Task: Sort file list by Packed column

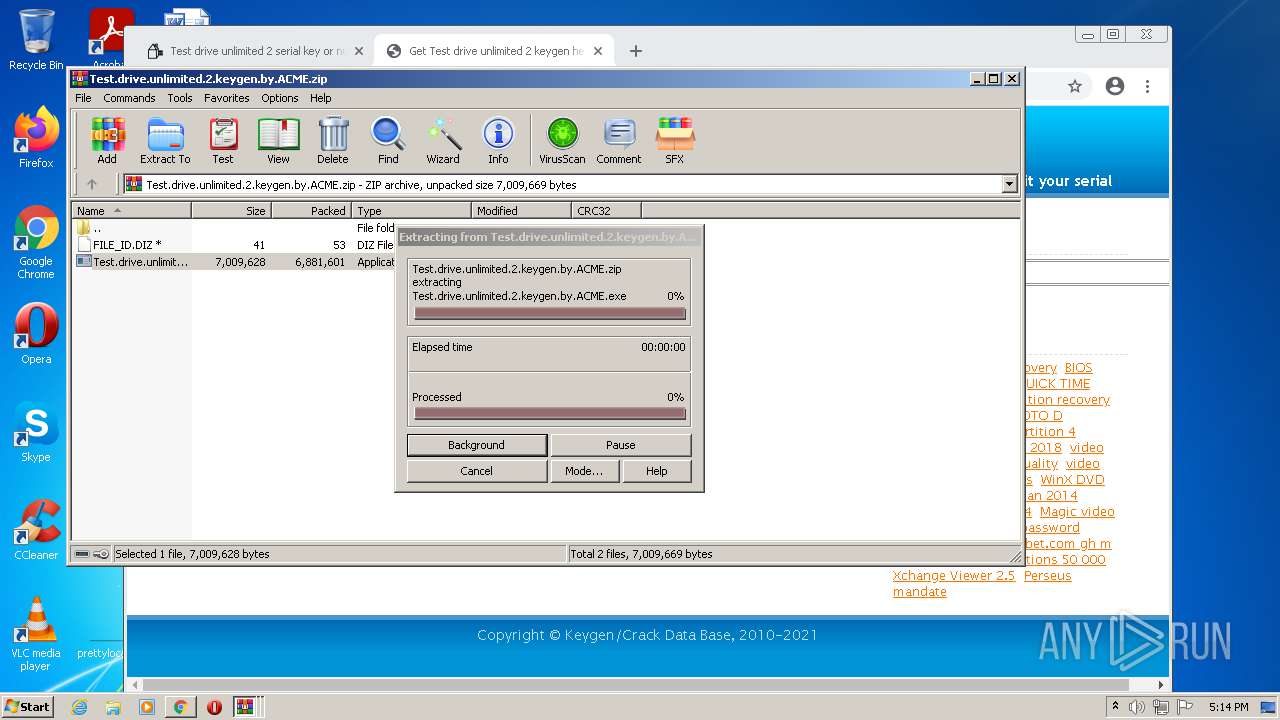Action: coord(311,211)
